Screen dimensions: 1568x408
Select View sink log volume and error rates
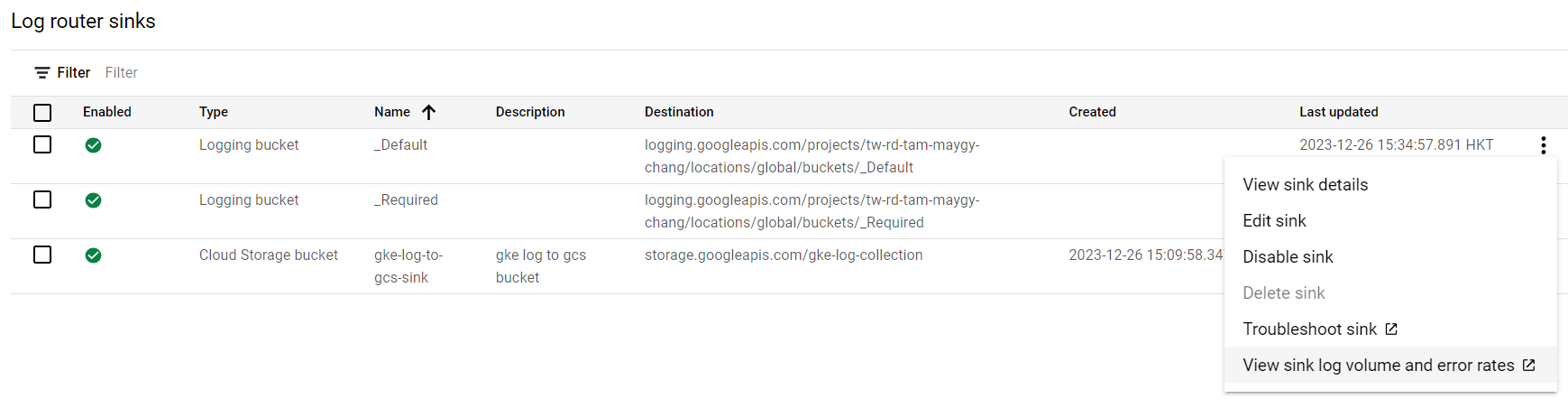coord(1378,366)
